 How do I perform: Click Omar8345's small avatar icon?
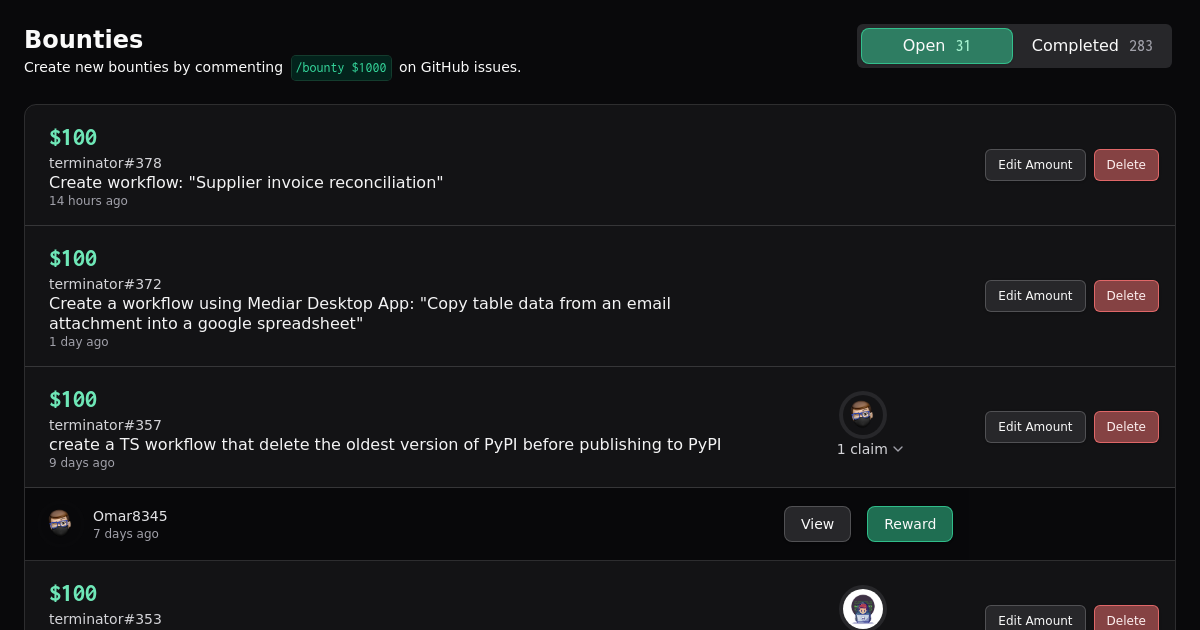coord(61,523)
